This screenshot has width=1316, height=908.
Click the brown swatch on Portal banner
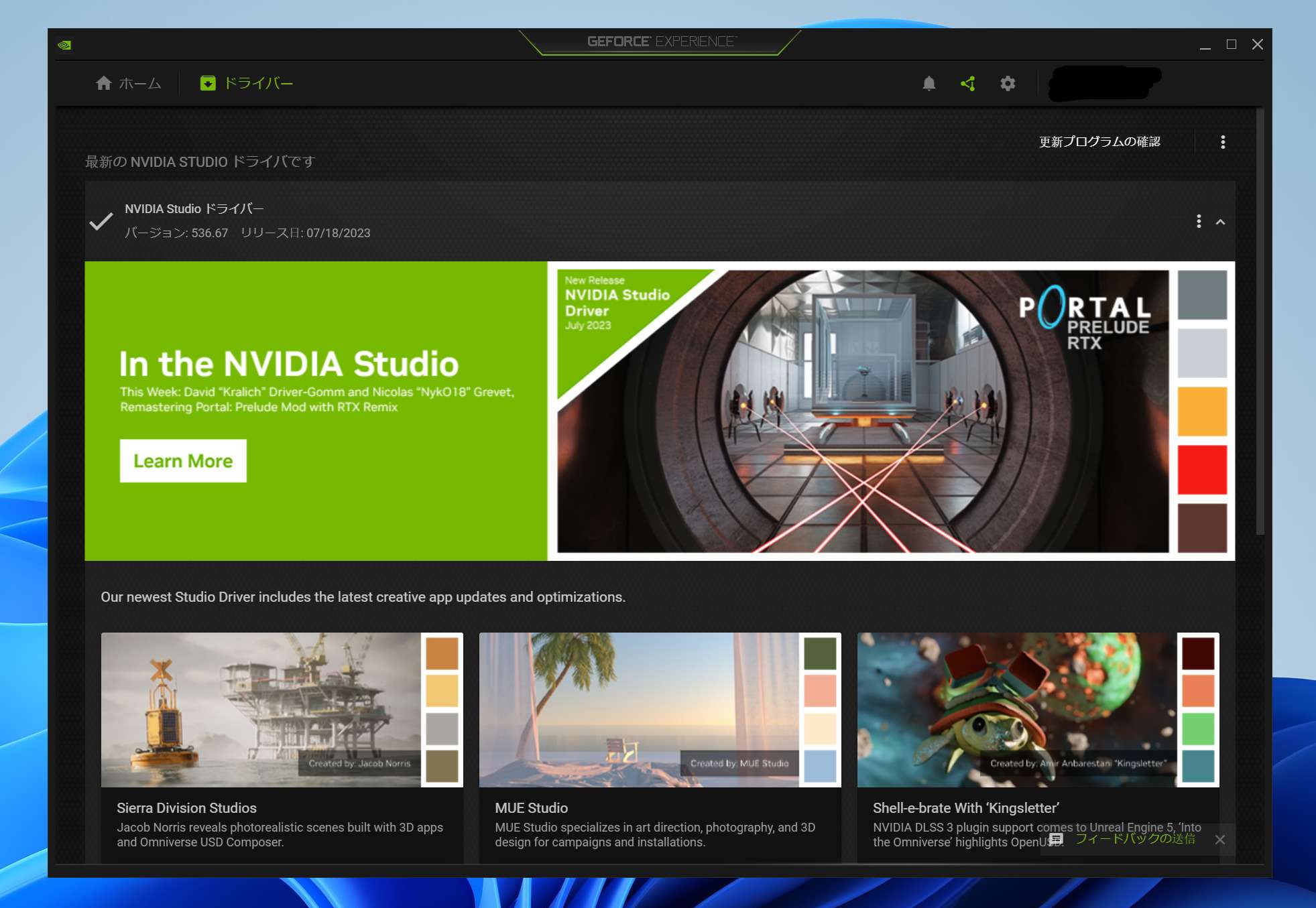pyautogui.click(x=1202, y=528)
